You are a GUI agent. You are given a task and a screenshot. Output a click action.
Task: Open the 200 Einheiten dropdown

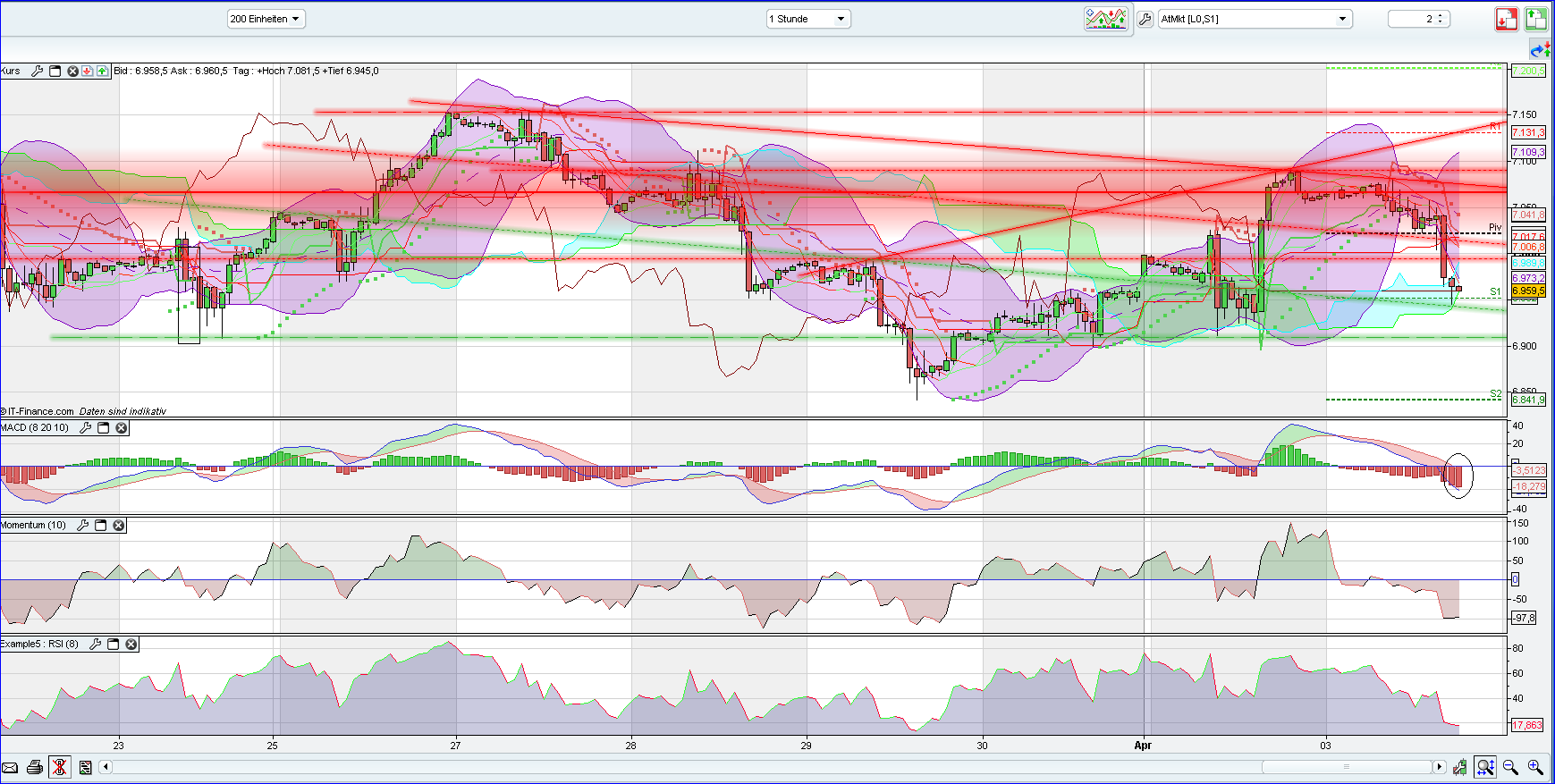click(266, 19)
